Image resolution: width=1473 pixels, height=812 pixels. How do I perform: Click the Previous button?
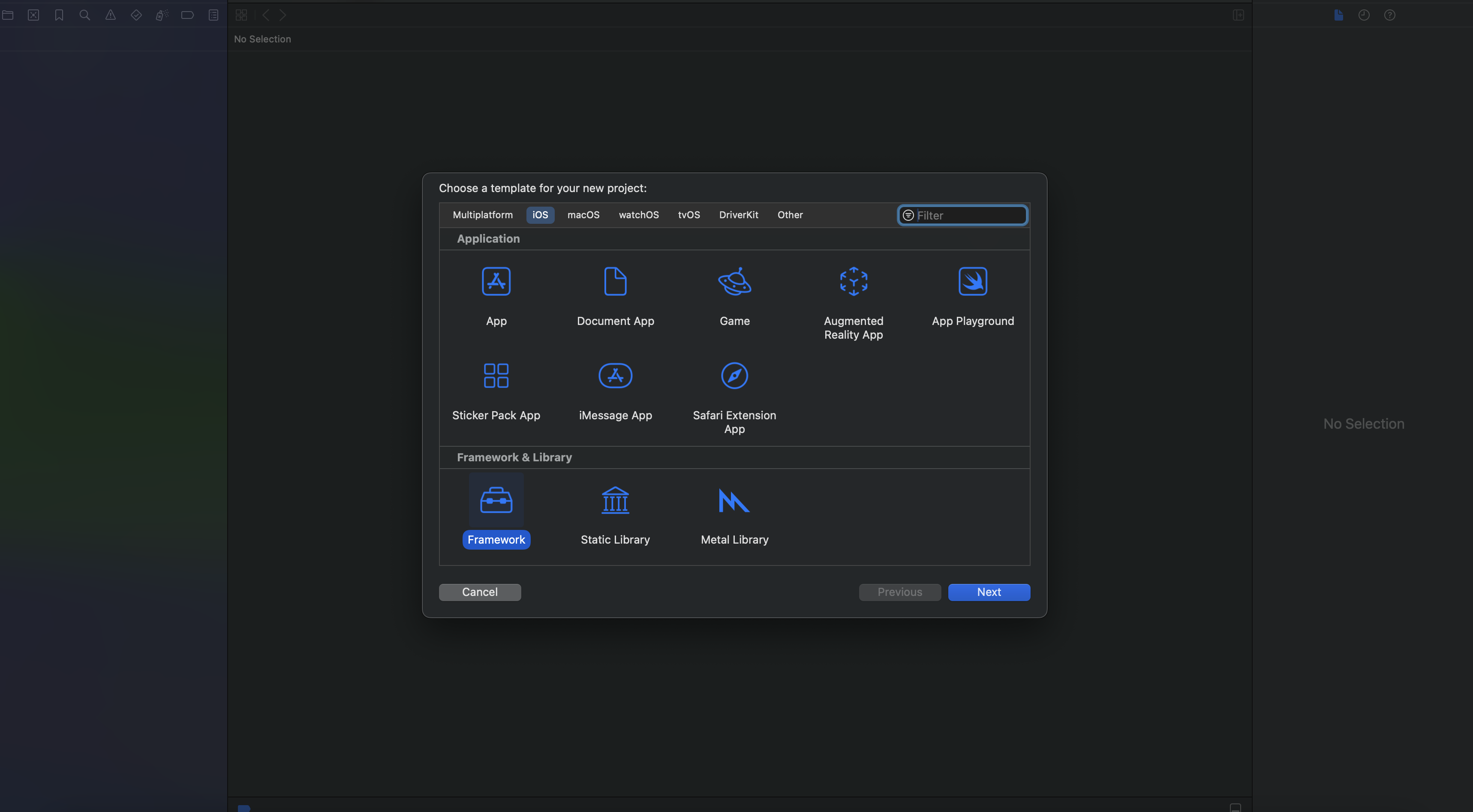point(900,592)
